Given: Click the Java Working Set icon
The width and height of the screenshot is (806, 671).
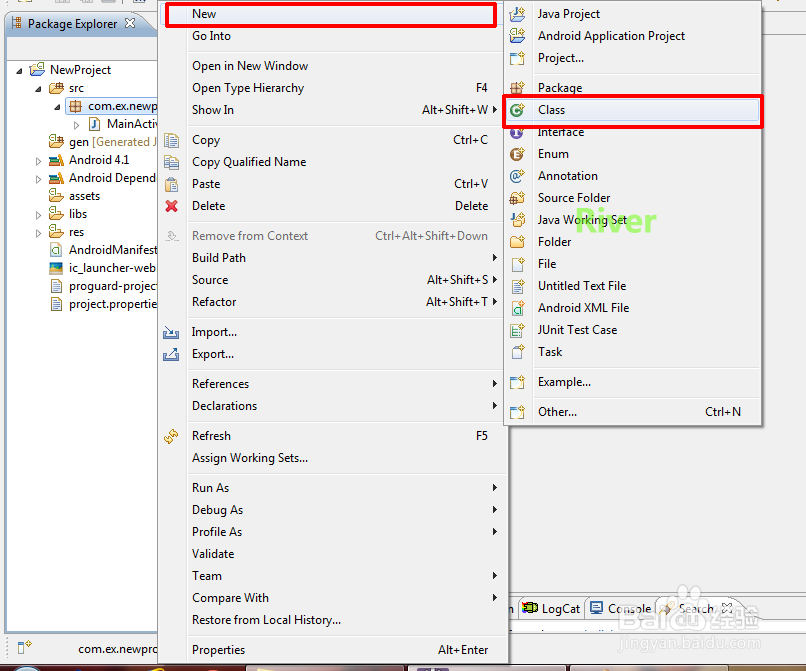Looking at the screenshot, I should tap(518, 220).
